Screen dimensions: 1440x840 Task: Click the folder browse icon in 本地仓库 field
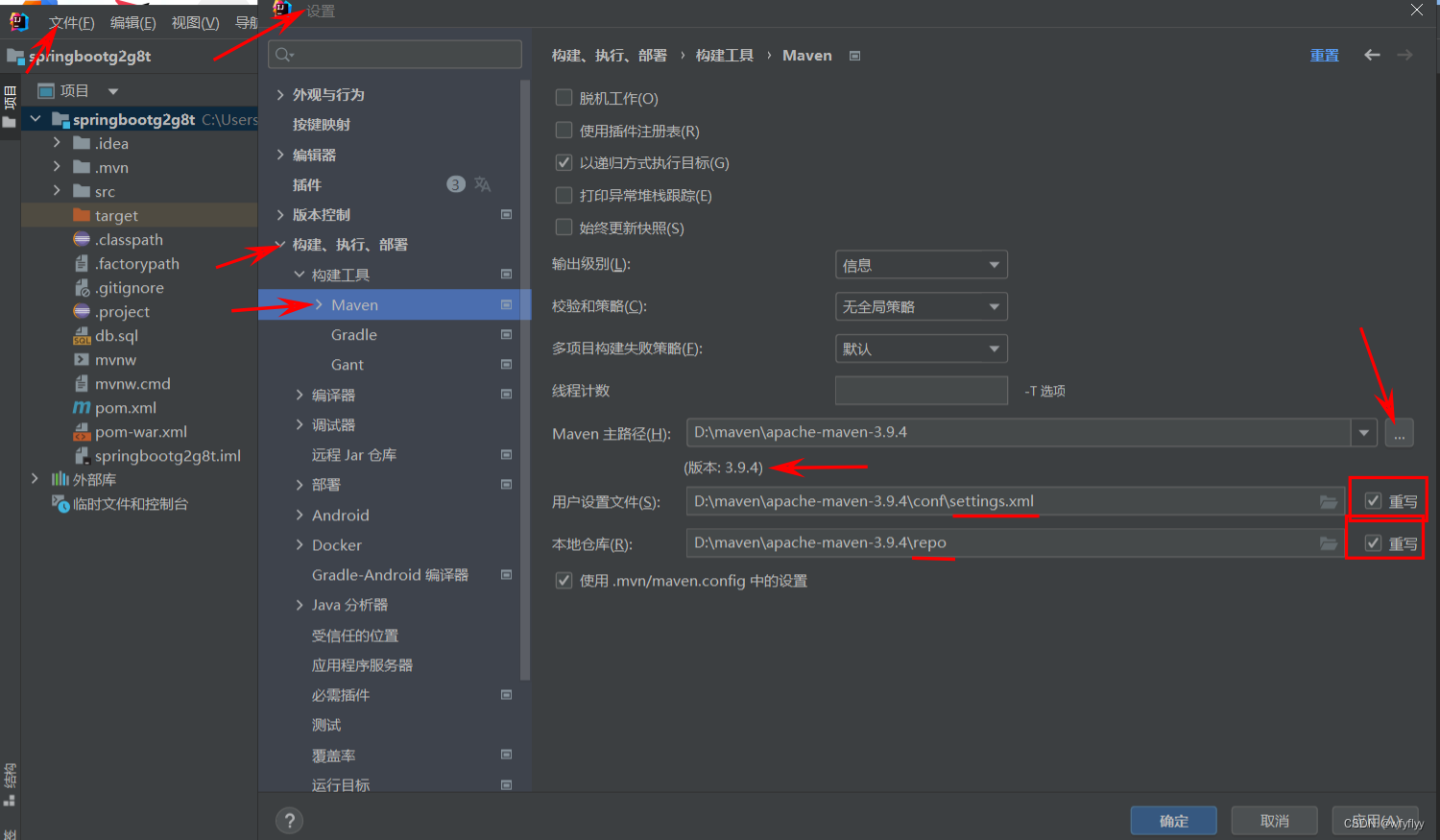pos(1329,543)
